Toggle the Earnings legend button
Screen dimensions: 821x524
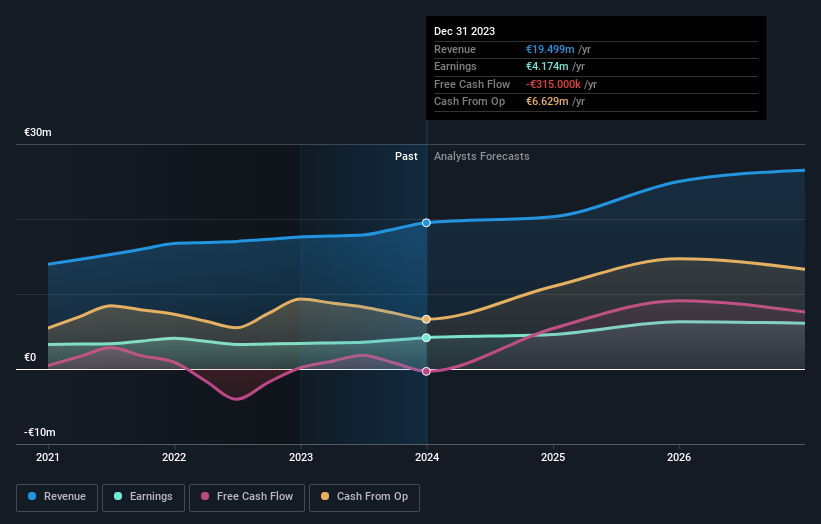click(143, 497)
